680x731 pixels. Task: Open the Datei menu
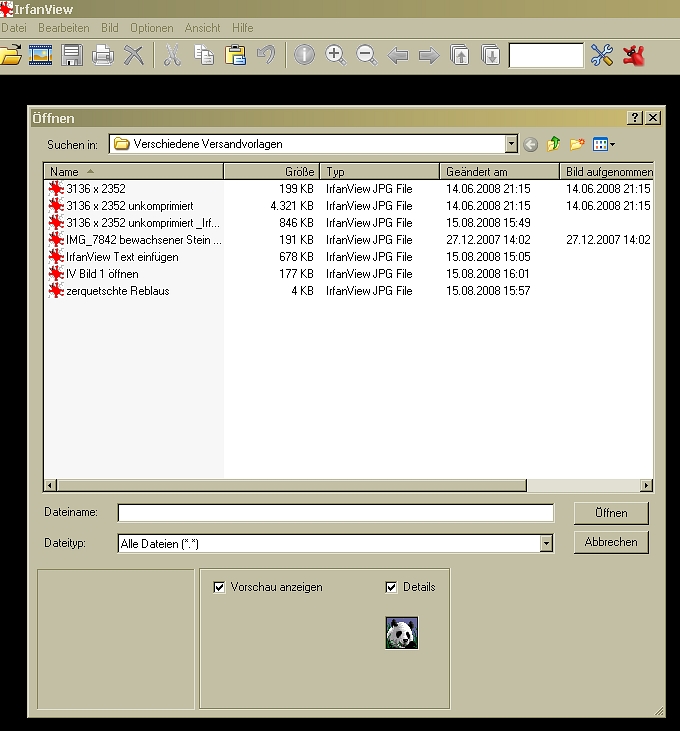click(14, 28)
